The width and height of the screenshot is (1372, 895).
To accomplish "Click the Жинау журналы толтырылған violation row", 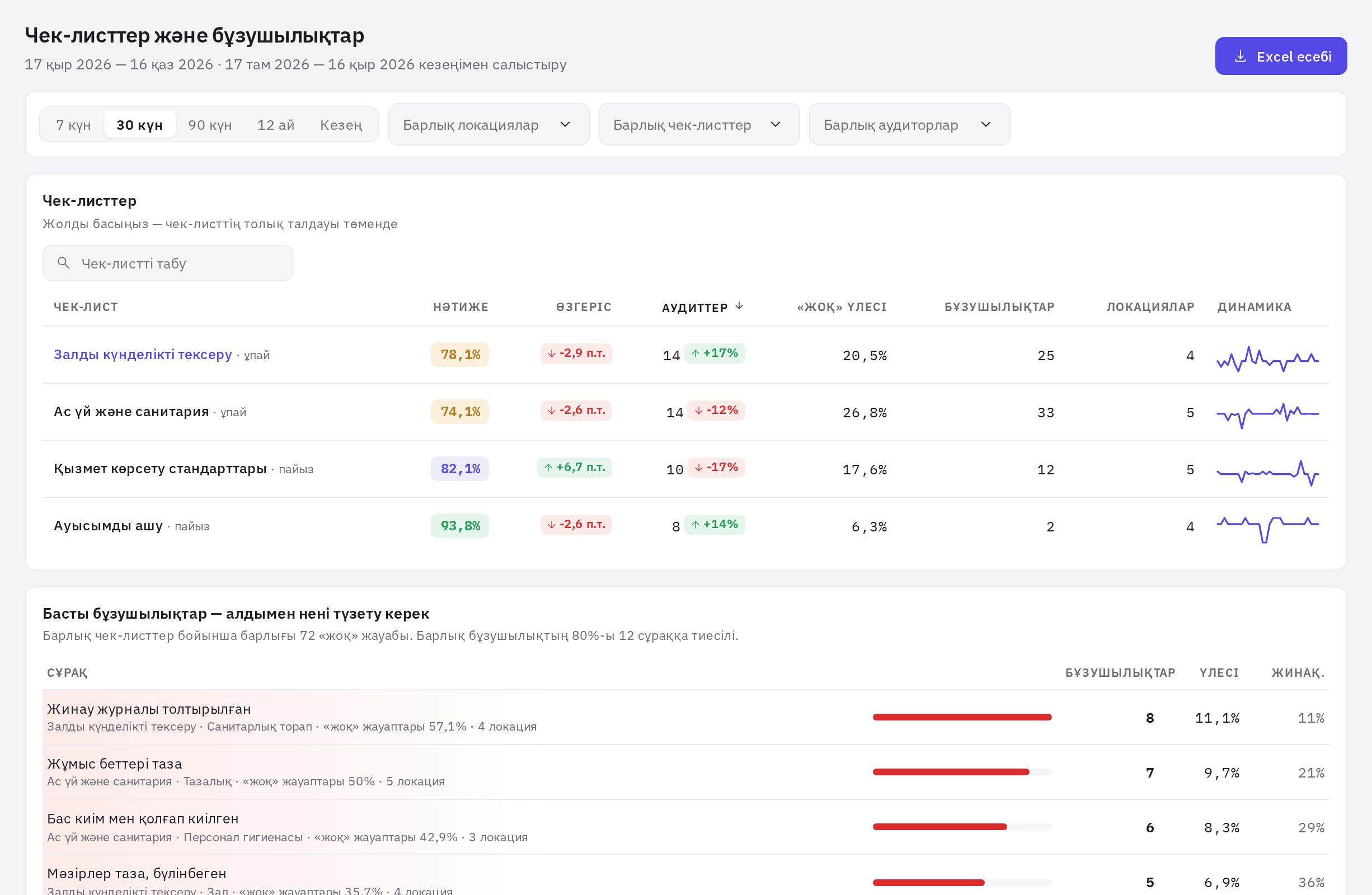I will click(686, 718).
